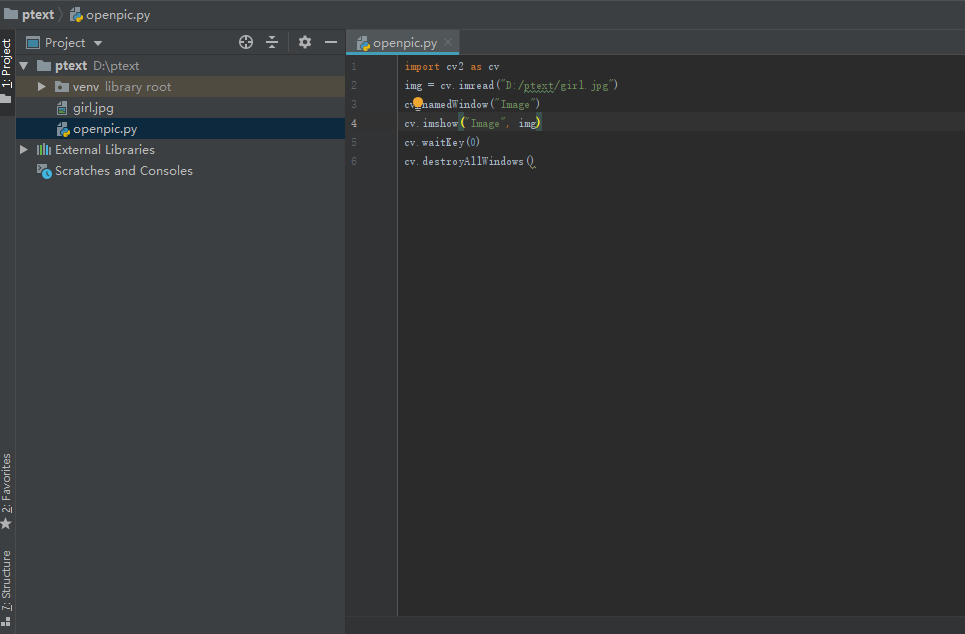Image resolution: width=965 pixels, height=634 pixels.
Task: Click the Hide Project panel icon
Action: click(x=330, y=42)
